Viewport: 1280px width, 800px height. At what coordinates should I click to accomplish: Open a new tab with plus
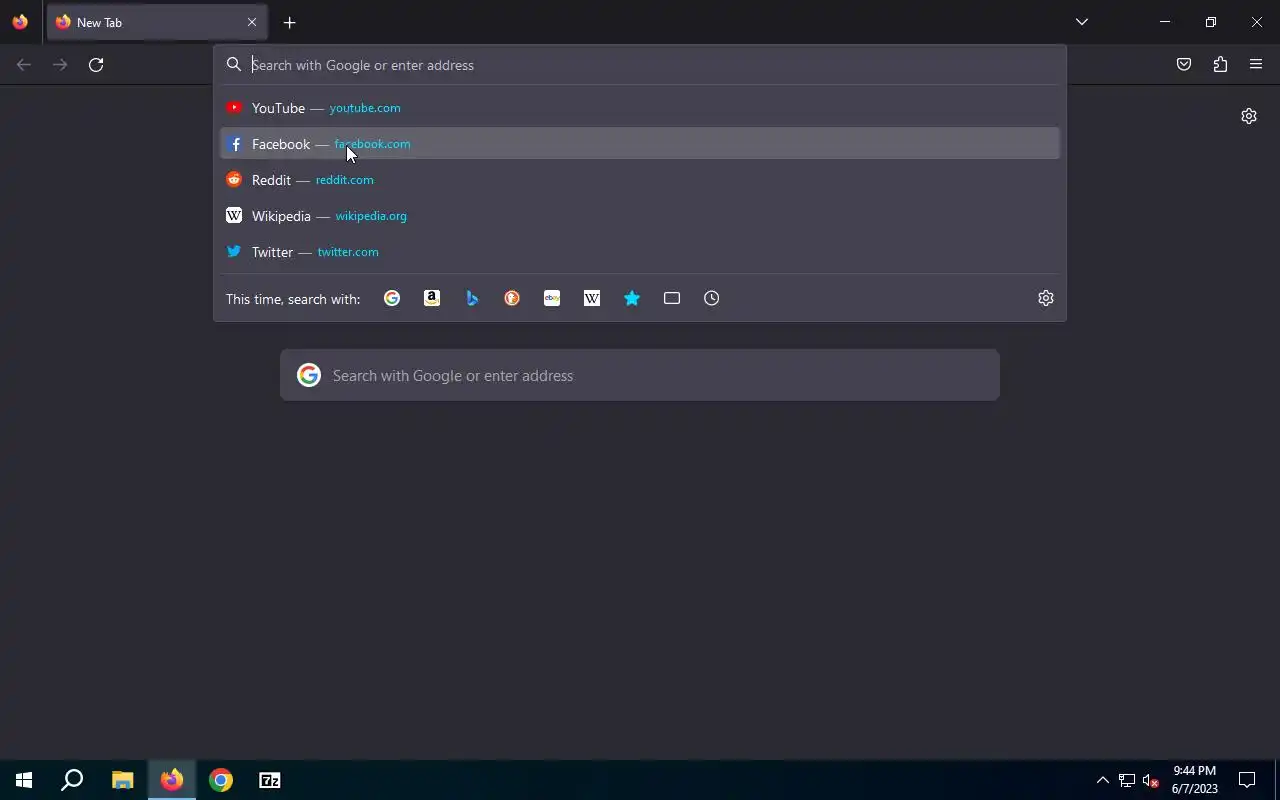290,22
